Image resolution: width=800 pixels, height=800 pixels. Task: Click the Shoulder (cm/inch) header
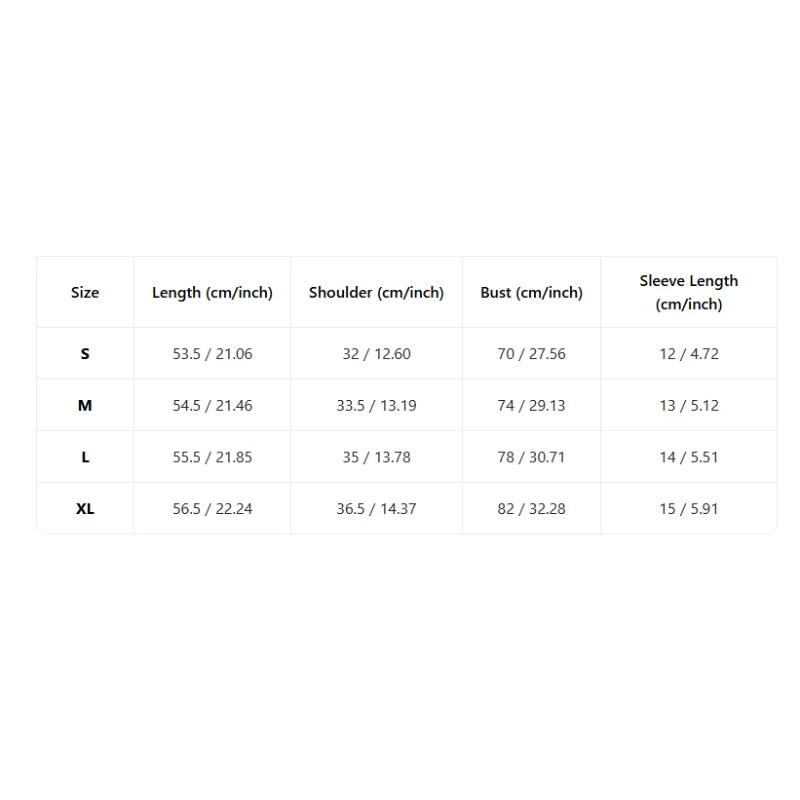pos(377,293)
